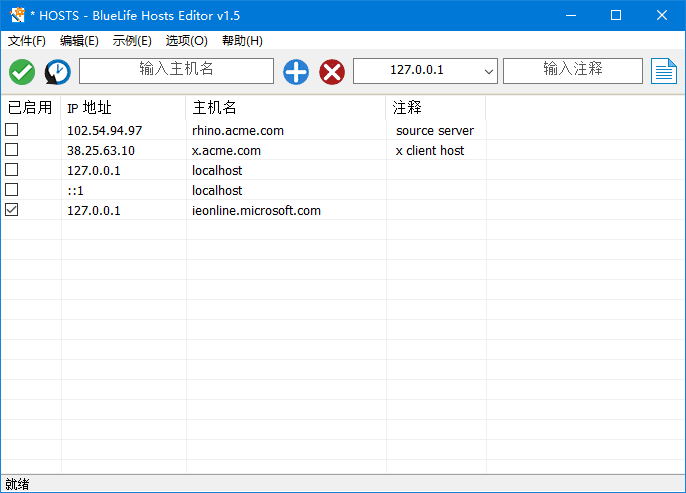Toggle checkbox for x.acme.com entry

pyautogui.click(x=12, y=150)
